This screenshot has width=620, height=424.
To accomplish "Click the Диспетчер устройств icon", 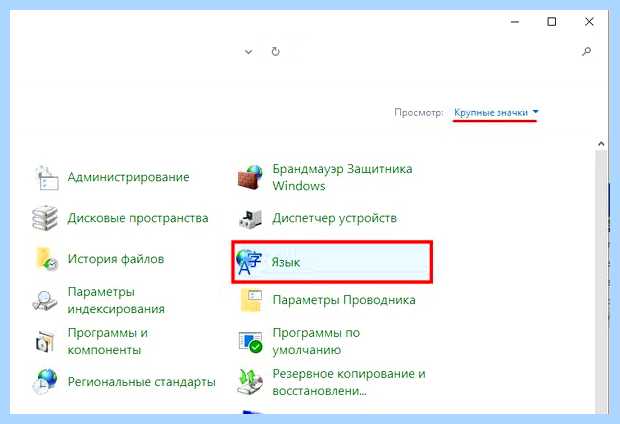I will pyautogui.click(x=250, y=218).
